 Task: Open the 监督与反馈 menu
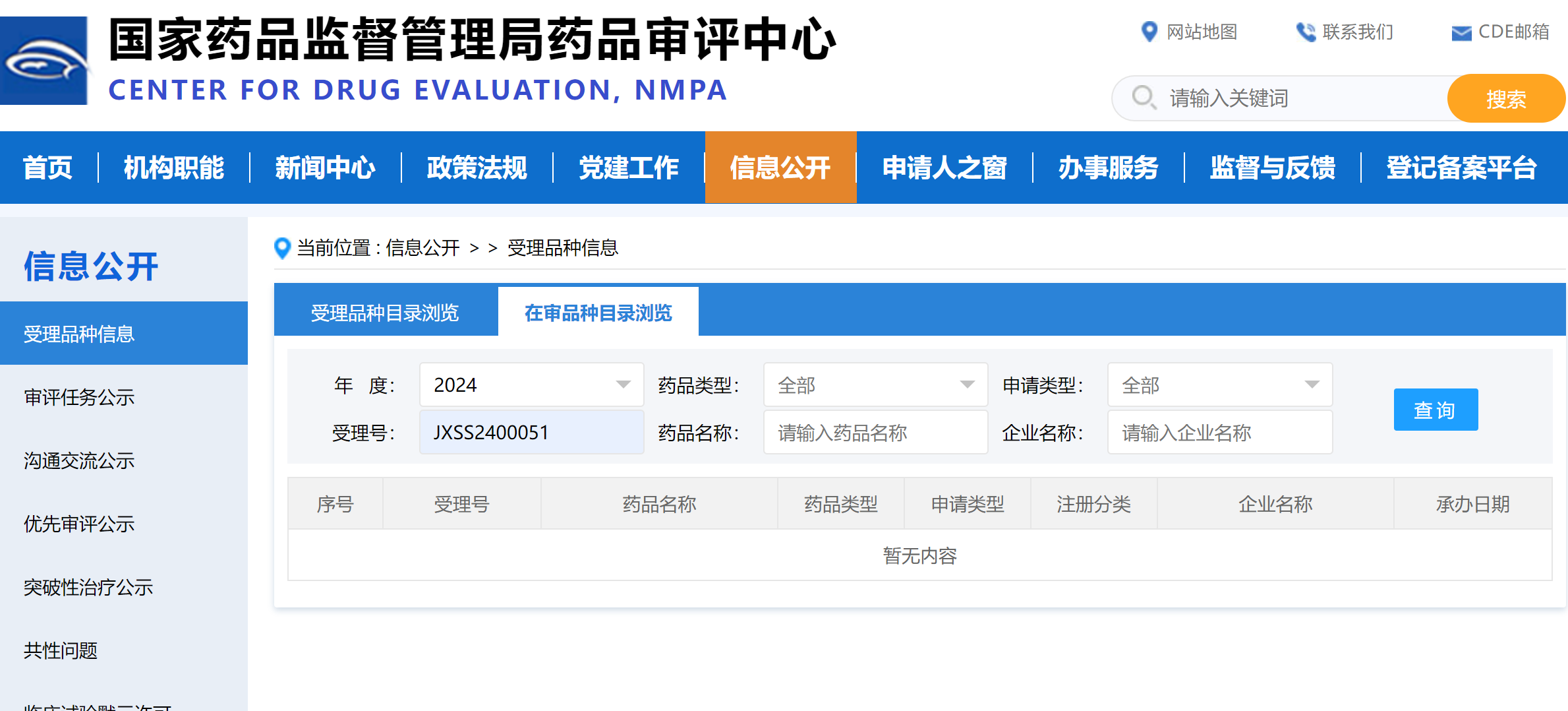pos(1273,168)
